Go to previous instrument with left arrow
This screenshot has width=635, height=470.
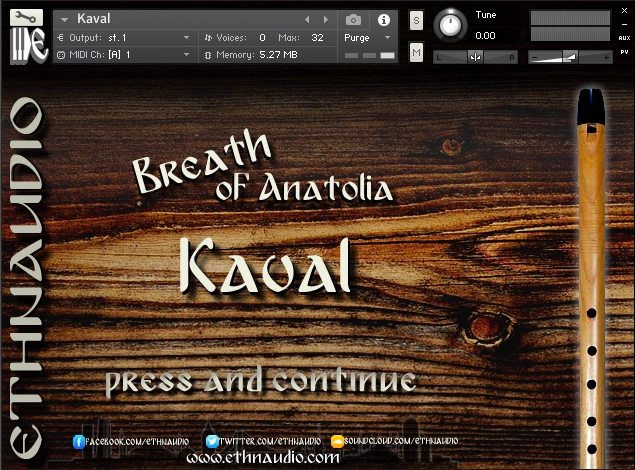coord(307,19)
